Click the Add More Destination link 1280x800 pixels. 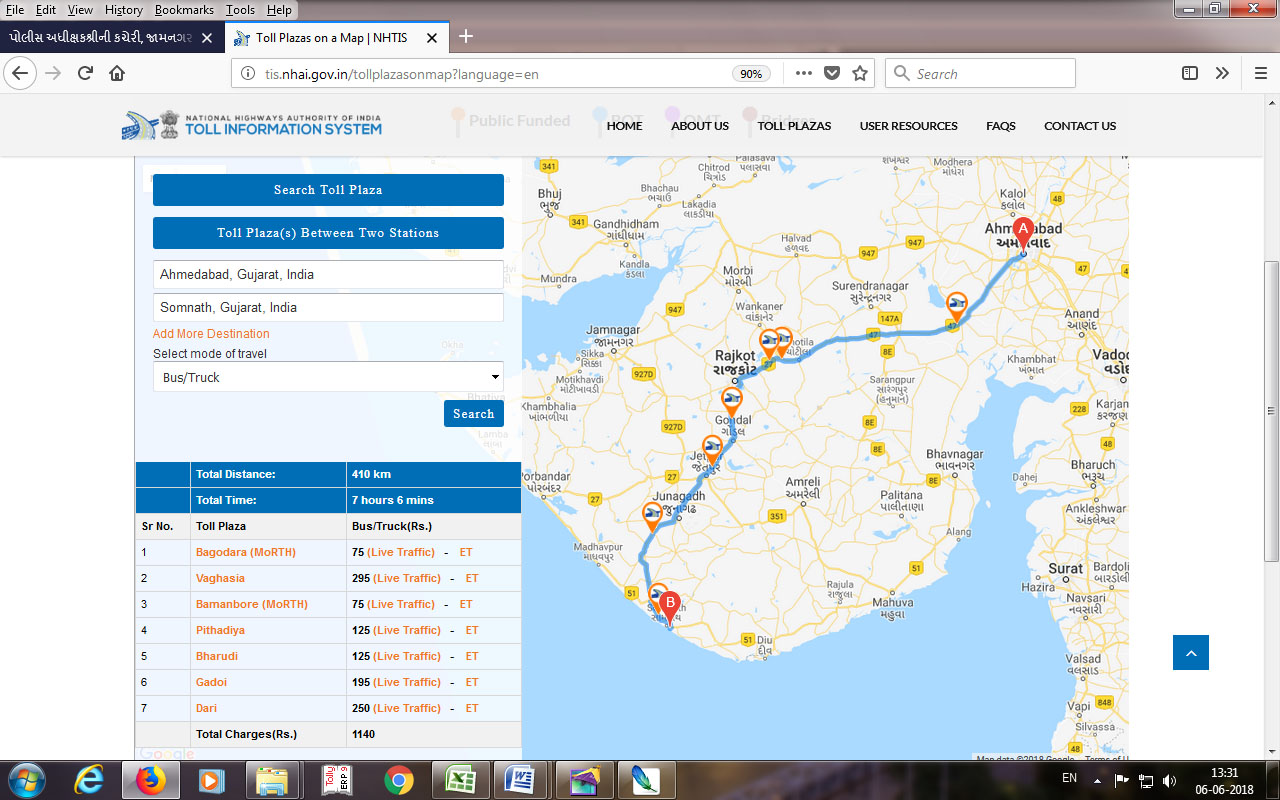[211, 334]
